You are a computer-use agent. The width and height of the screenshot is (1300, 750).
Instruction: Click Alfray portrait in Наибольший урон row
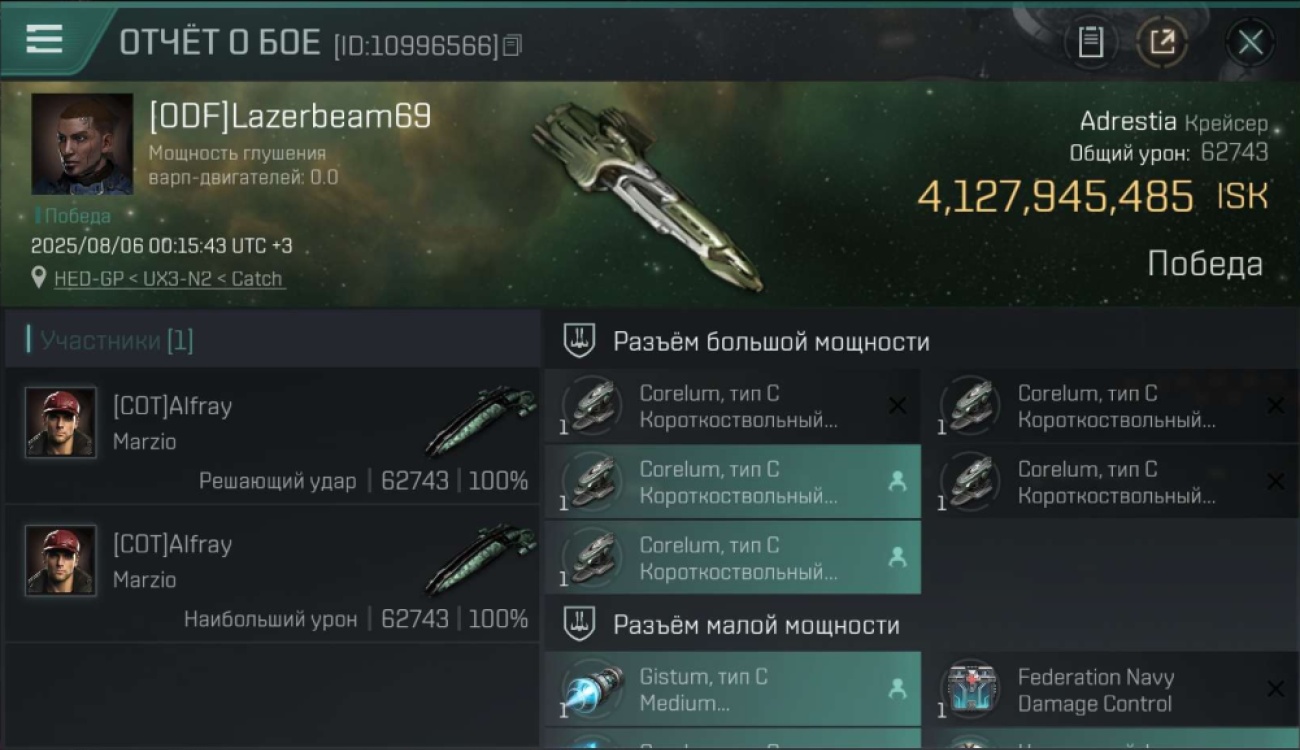[61, 560]
